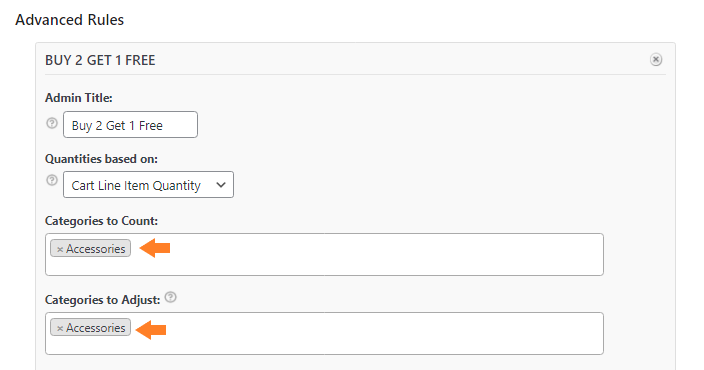Click the Categories to Count label

tap(101, 221)
